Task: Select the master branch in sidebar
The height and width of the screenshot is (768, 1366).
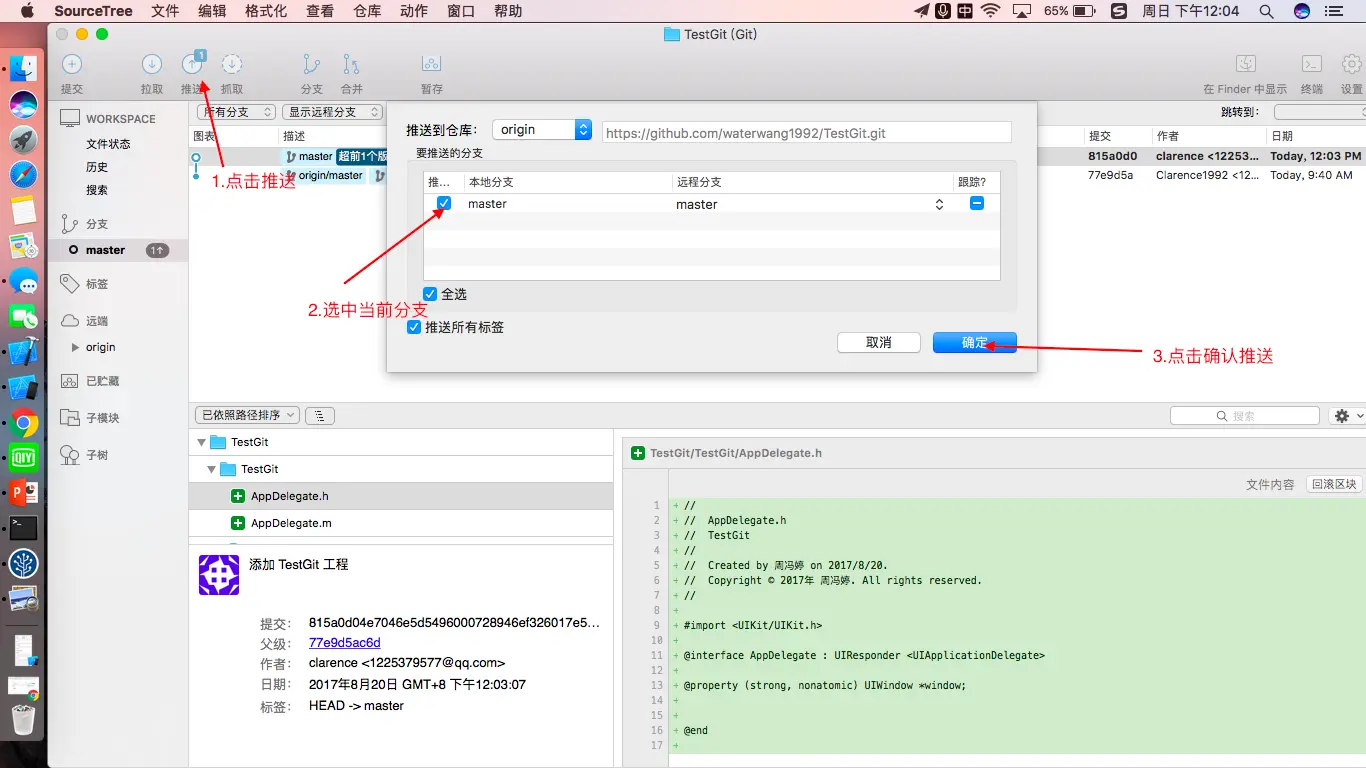Action: tap(118, 250)
